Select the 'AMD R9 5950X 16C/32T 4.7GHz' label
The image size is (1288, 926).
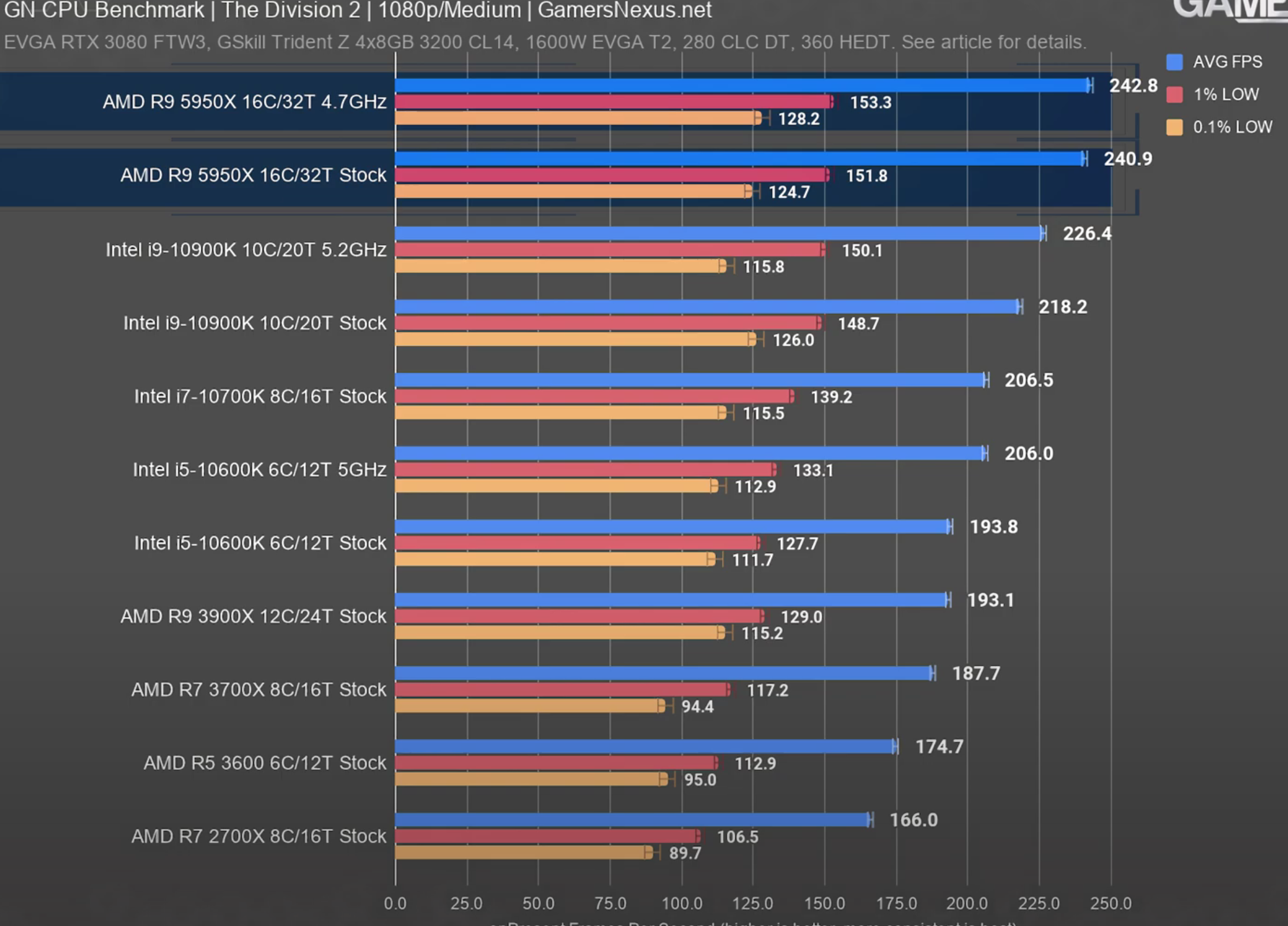[244, 102]
